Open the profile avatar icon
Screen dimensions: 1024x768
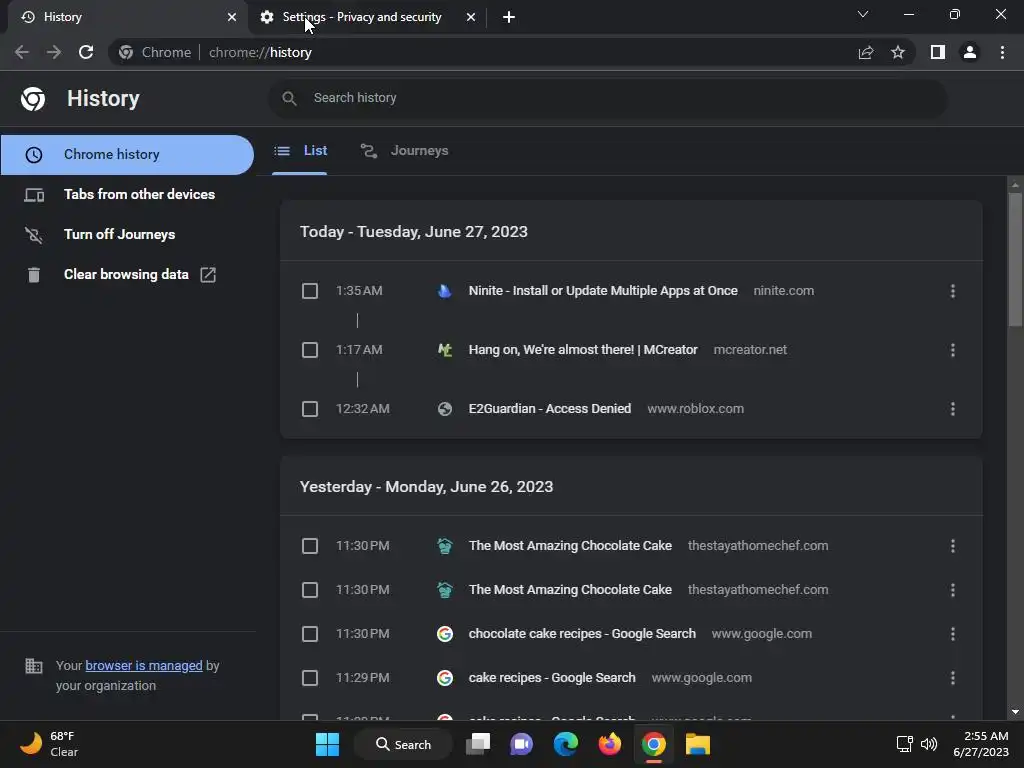970,52
